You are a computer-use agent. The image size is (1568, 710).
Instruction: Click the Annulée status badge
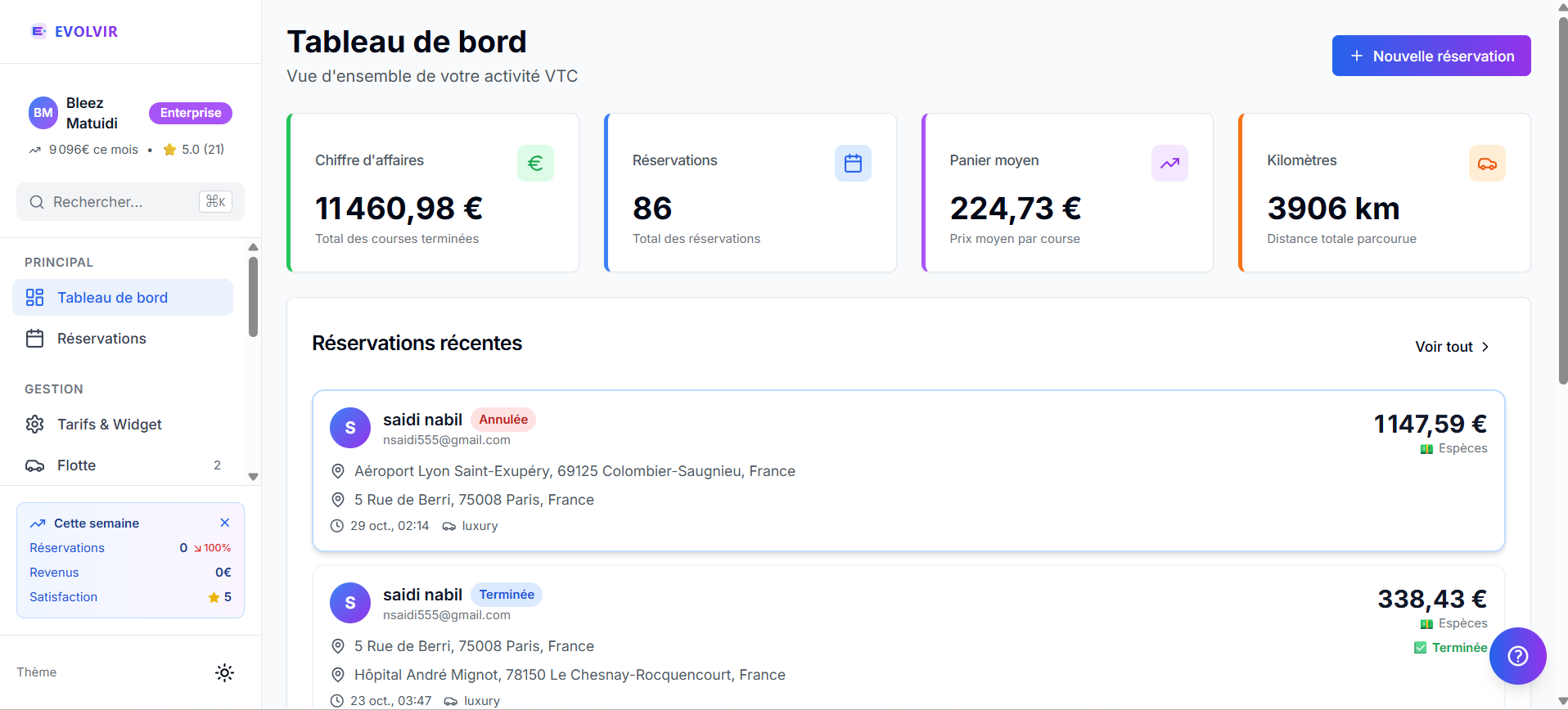503,420
